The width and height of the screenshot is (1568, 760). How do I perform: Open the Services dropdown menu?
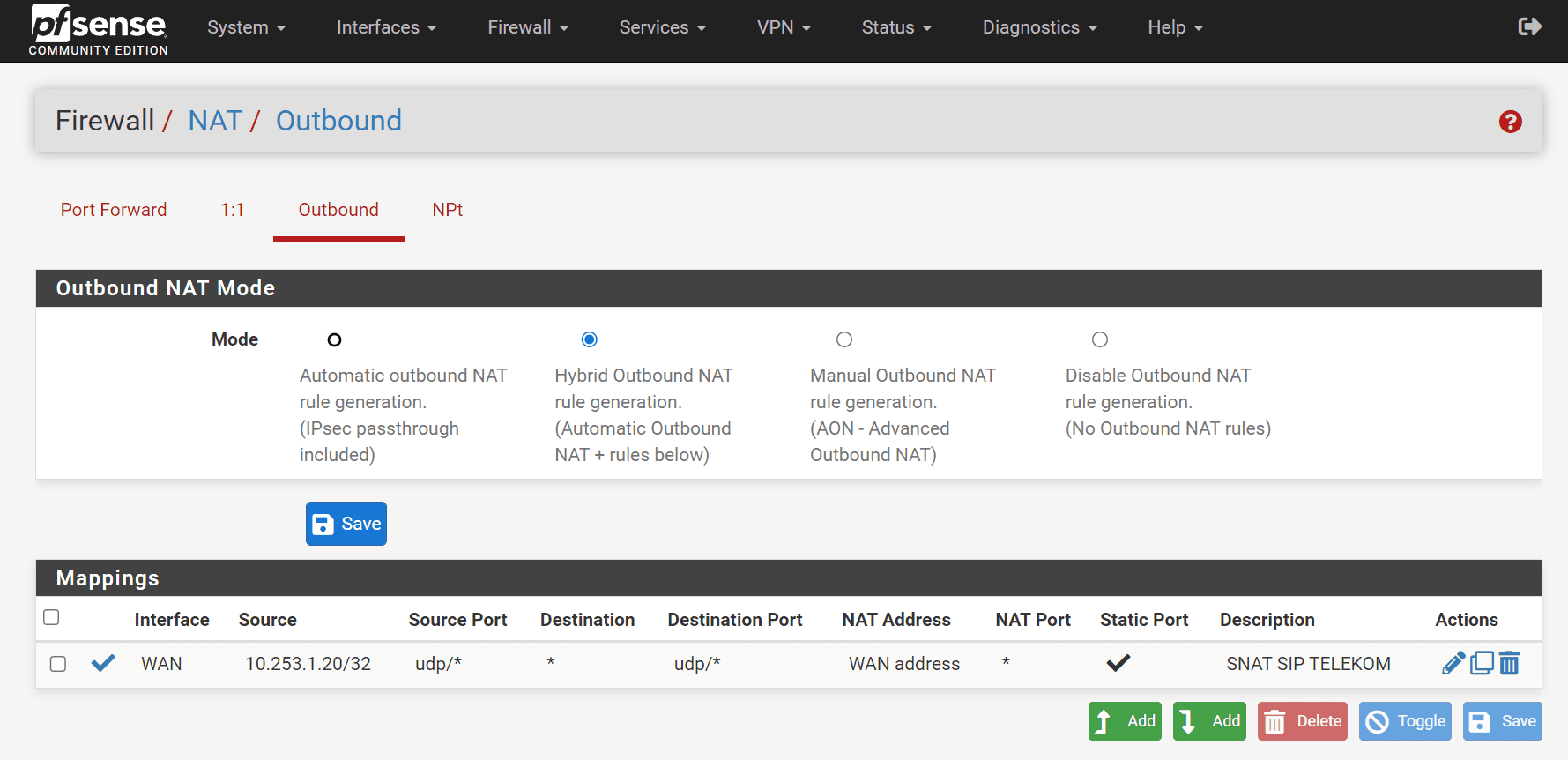663,27
